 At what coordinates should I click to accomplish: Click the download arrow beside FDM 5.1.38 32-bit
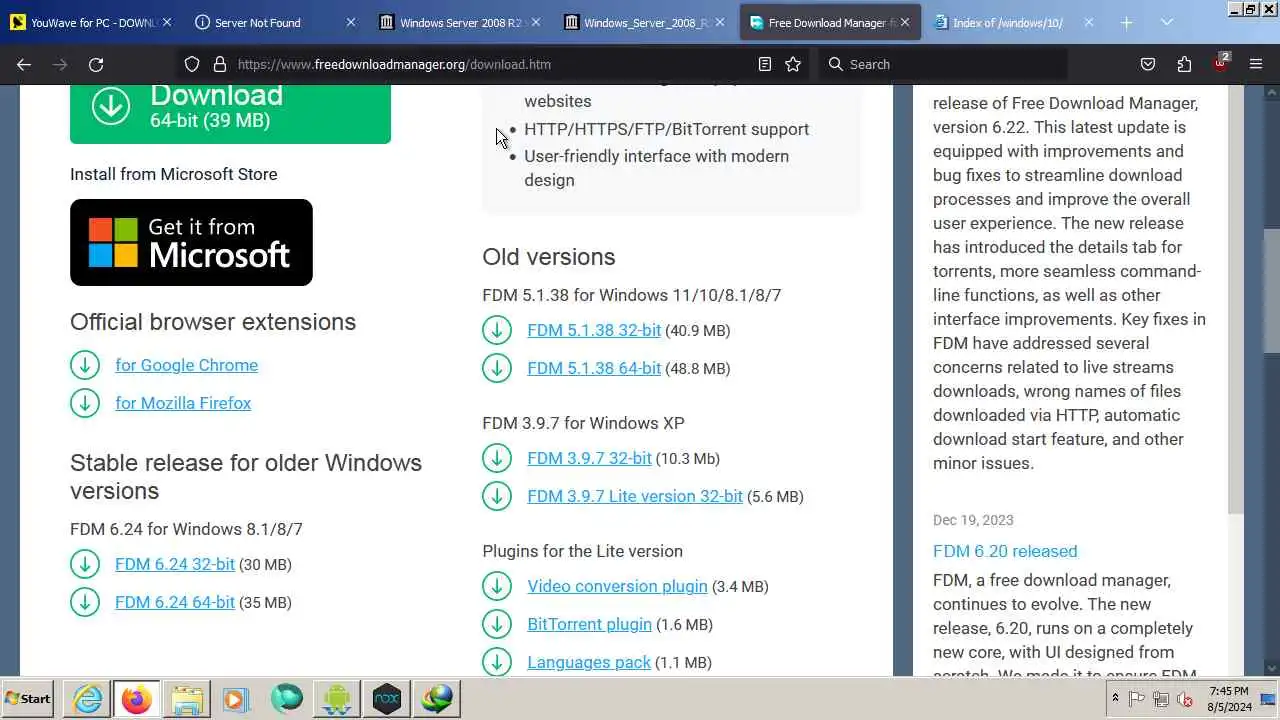click(x=497, y=330)
